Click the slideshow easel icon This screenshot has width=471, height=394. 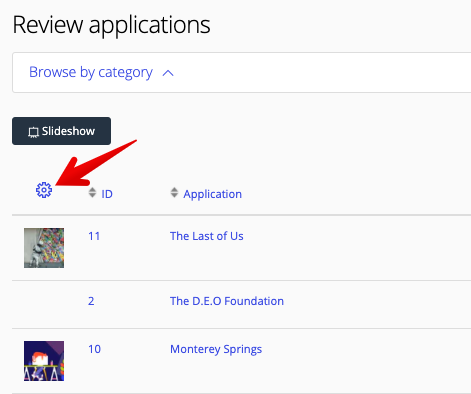pyautogui.click(x=33, y=132)
